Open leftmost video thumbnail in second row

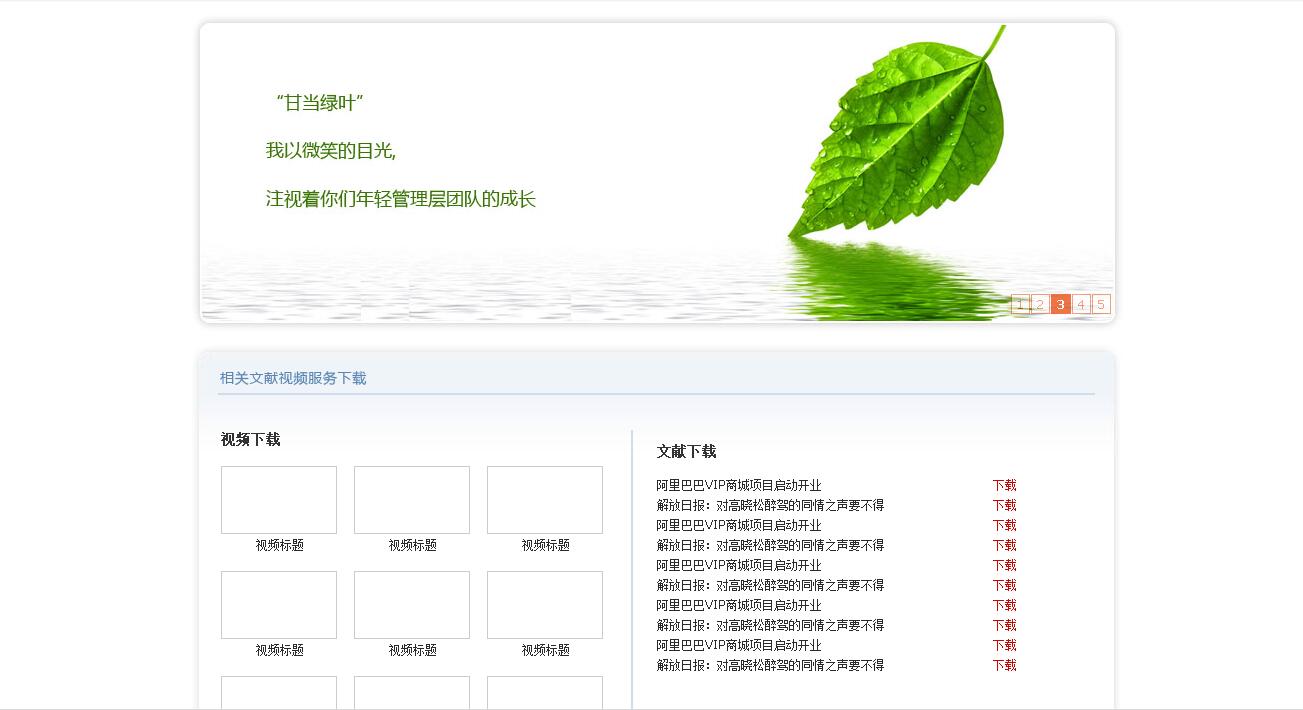tap(279, 605)
